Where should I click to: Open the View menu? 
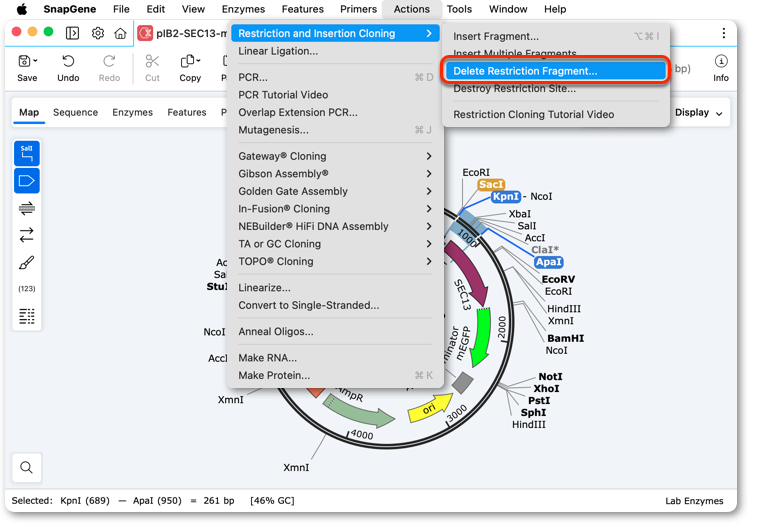click(x=193, y=9)
